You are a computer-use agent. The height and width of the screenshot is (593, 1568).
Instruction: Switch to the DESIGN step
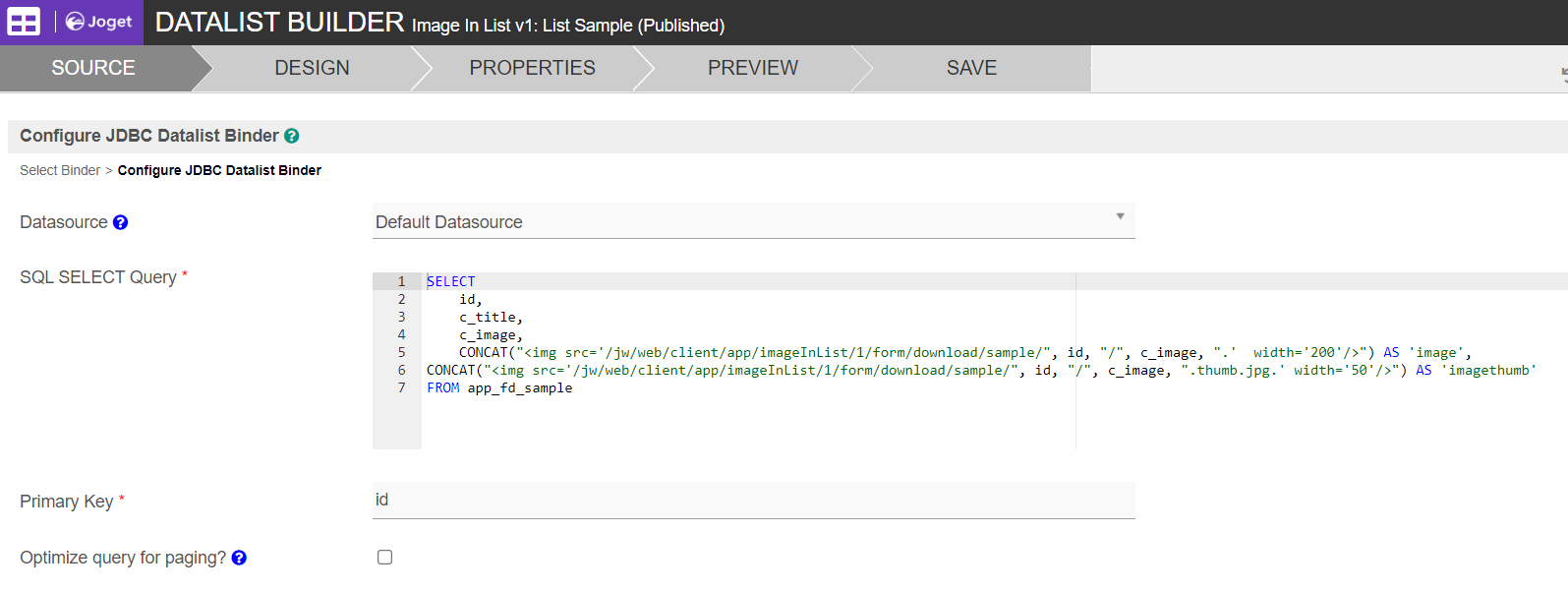tap(312, 68)
